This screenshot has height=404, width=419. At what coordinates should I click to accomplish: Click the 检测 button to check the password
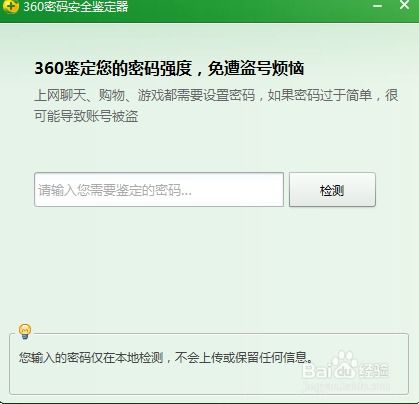pos(332,190)
